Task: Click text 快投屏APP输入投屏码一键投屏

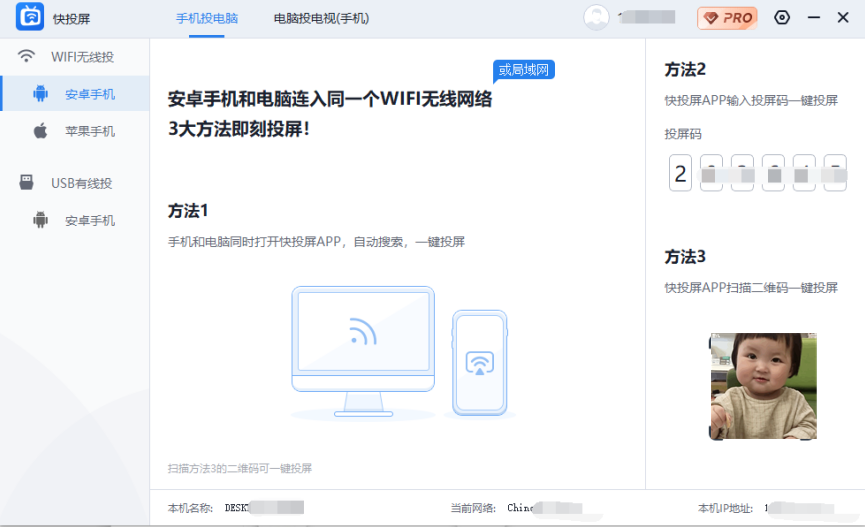Action: coord(751,100)
